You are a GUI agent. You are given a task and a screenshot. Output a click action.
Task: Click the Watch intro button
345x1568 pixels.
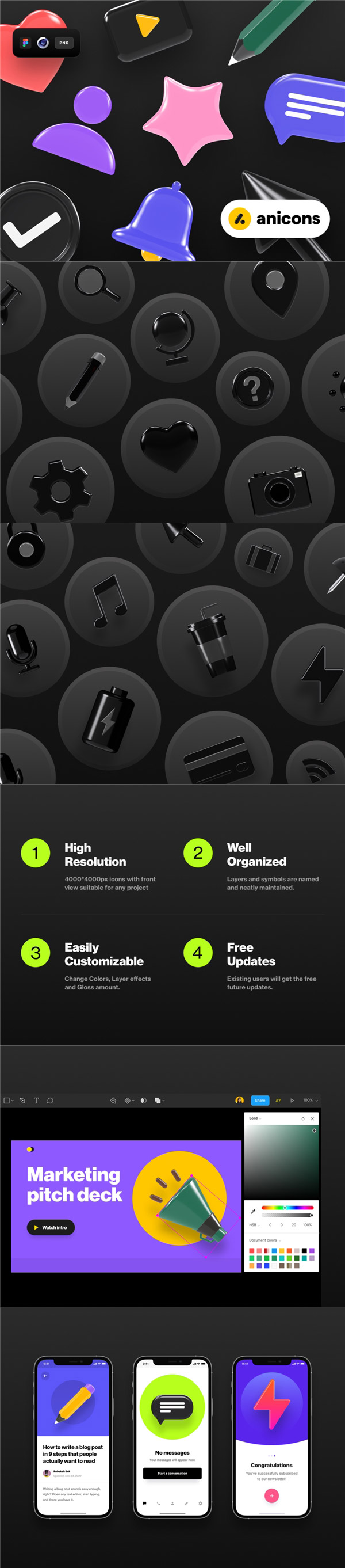click(x=51, y=1227)
